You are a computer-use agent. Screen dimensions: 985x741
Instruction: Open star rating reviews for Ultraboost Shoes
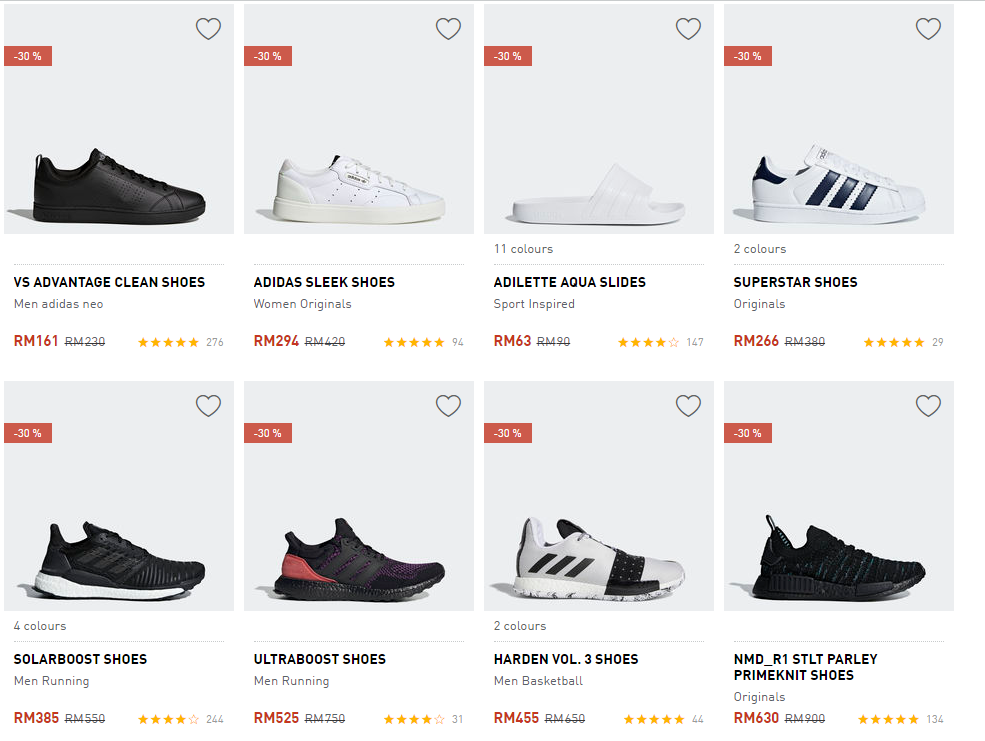click(414, 719)
